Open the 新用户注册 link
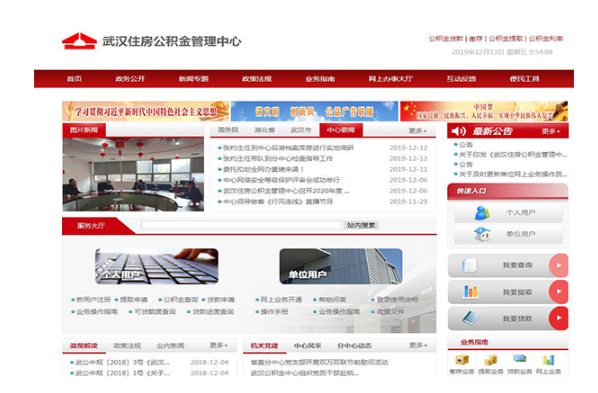The height and width of the screenshot is (393, 598). tap(93, 300)
